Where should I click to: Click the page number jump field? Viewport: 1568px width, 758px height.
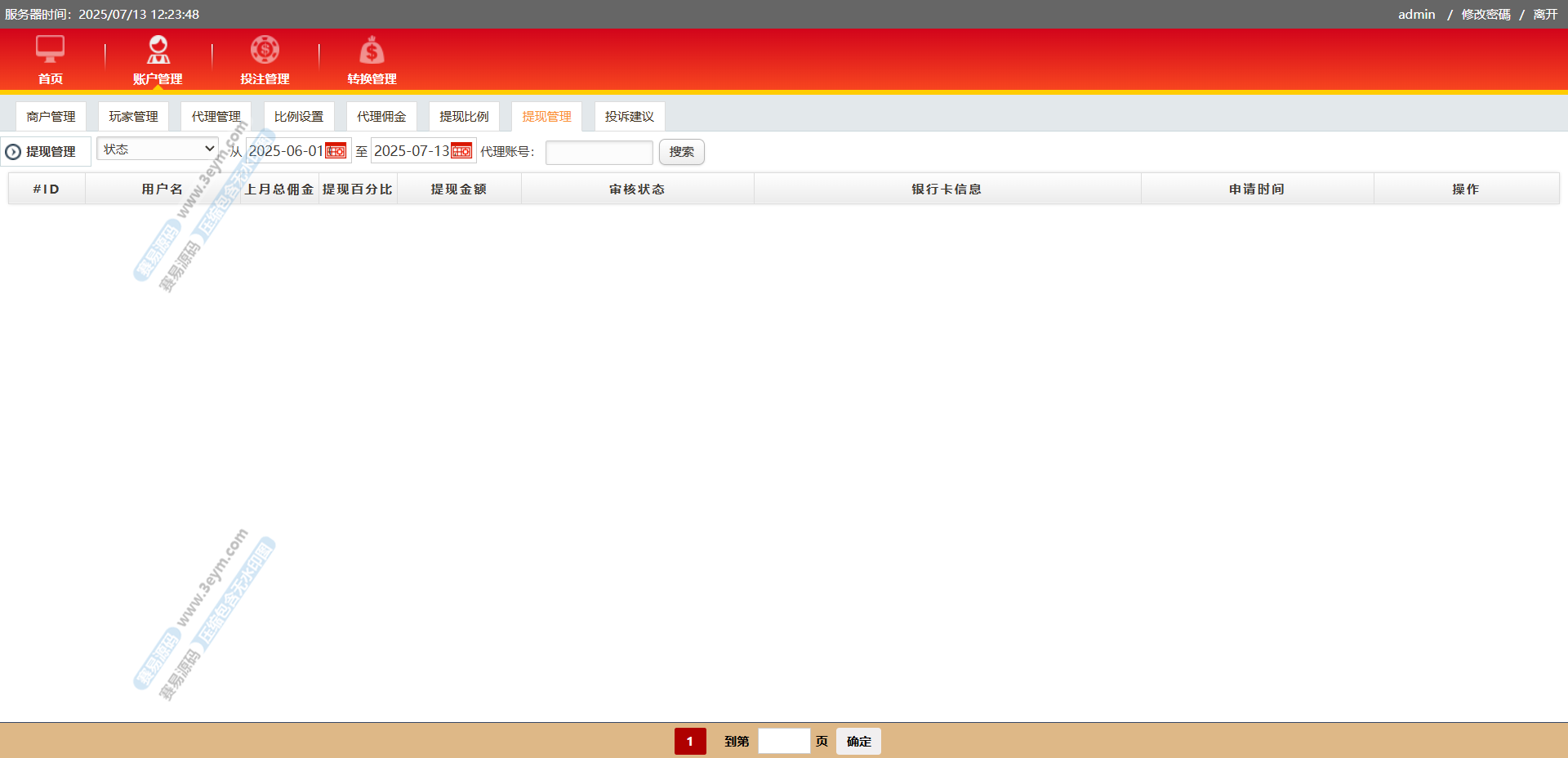coord(783,742)
